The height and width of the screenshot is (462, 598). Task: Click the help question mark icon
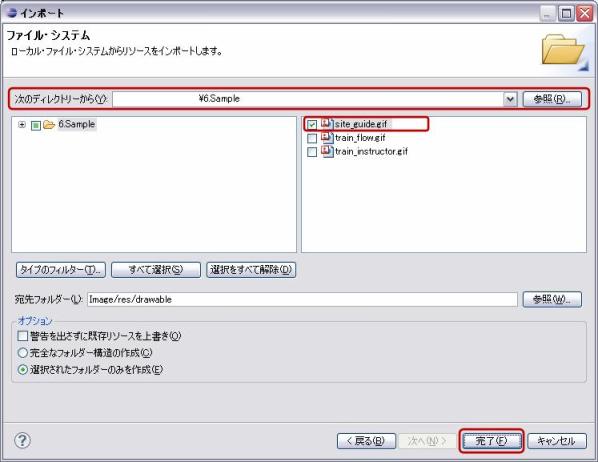click(x=22, y=441)
